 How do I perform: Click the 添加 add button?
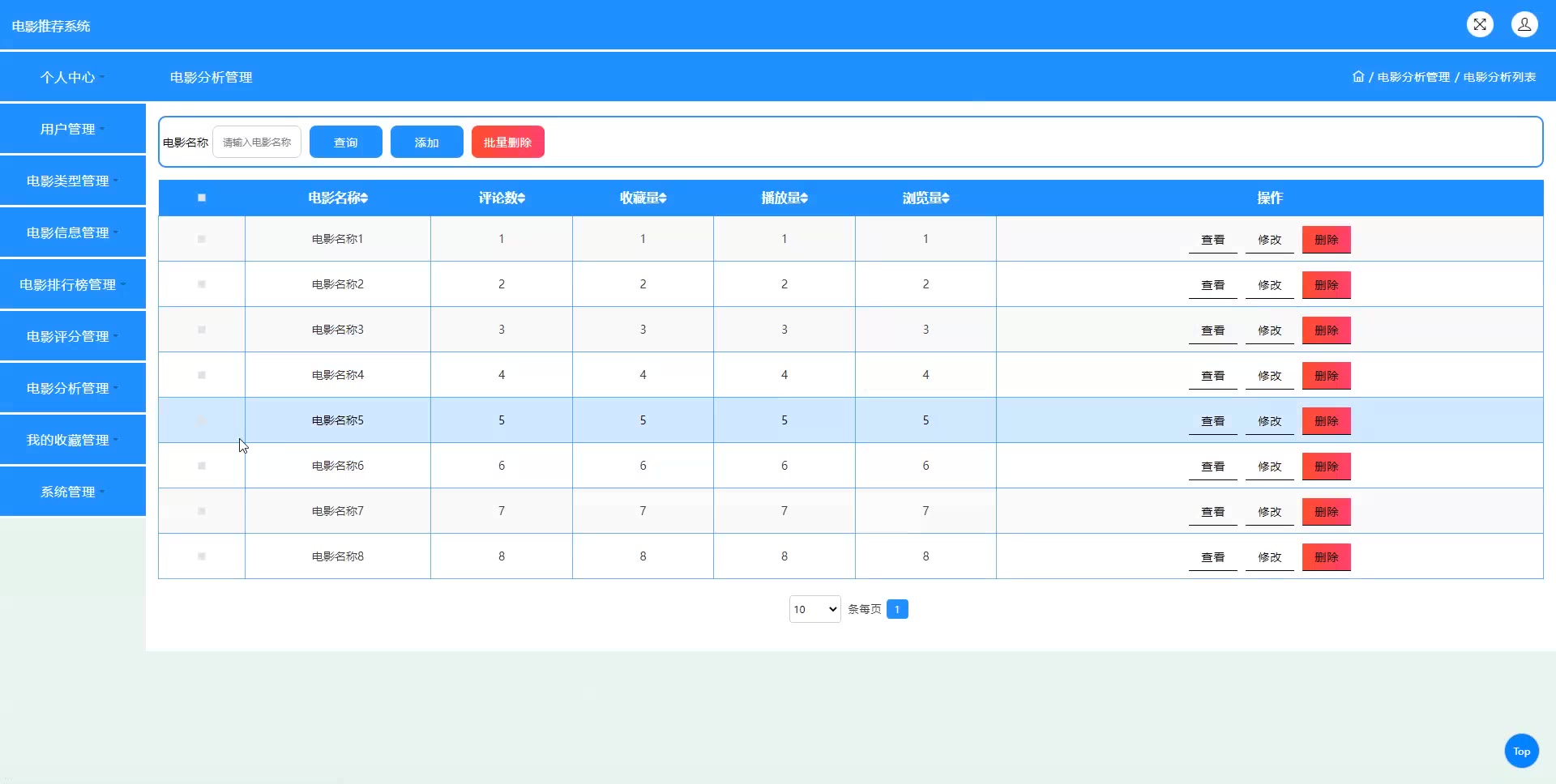pyautogui.click(x=427, y=142)
